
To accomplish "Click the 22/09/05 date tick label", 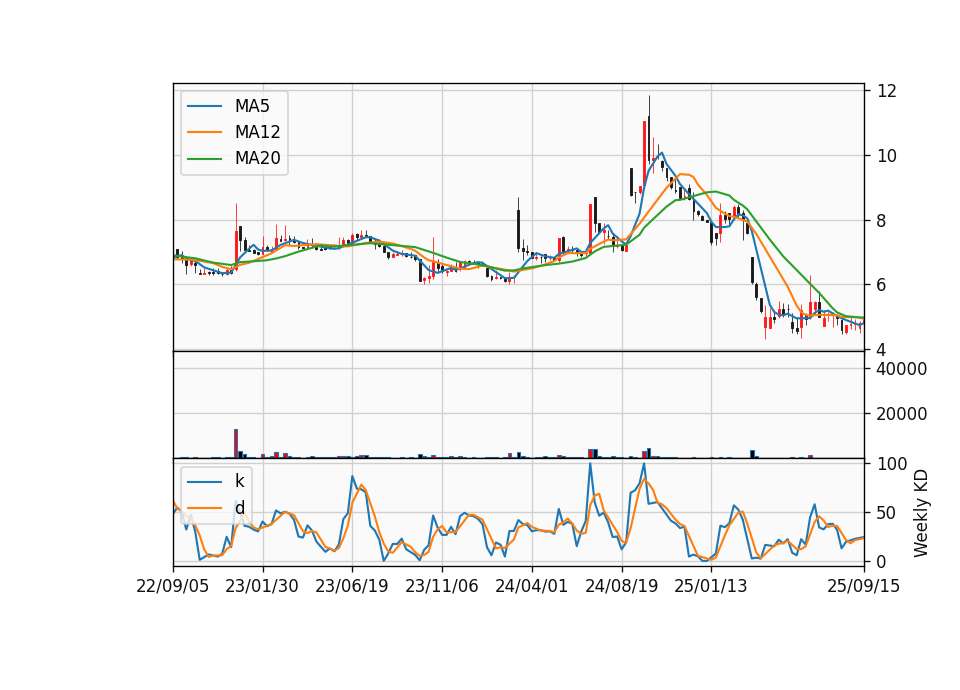I will [173, 586].
